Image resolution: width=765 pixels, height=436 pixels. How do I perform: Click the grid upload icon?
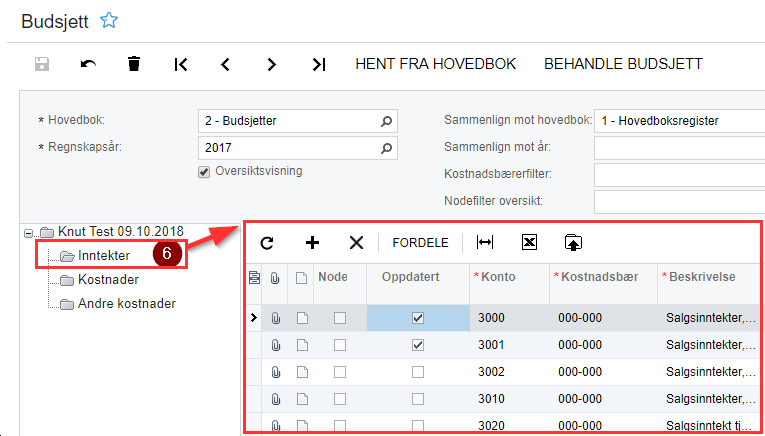[x=573, y=242]
